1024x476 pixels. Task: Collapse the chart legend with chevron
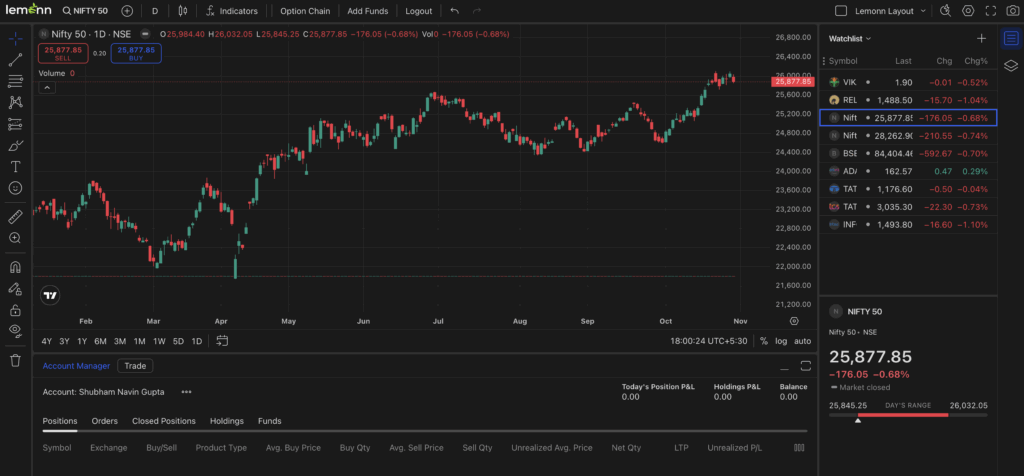tap(47, 88)
